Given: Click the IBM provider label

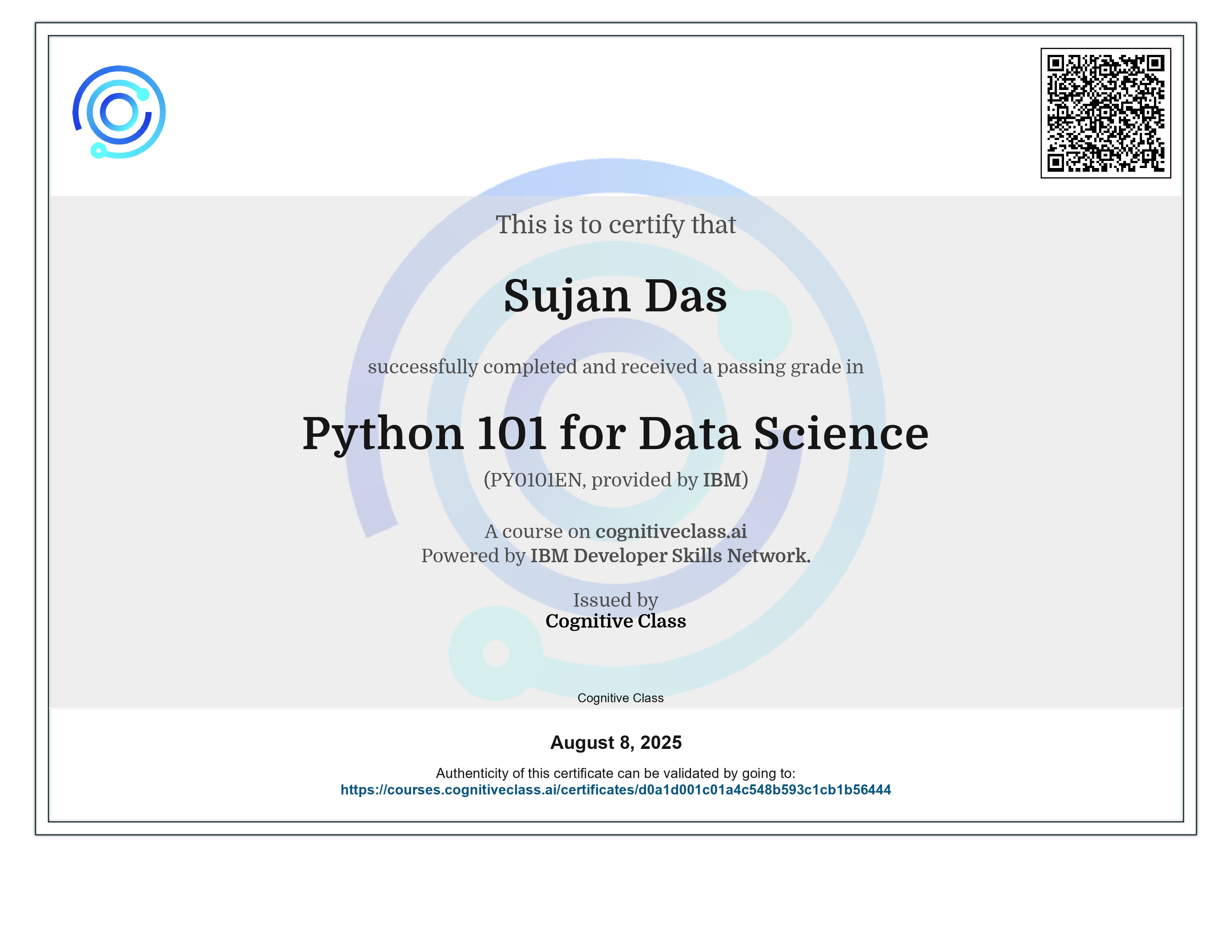Looking at the screenshot, I should point(723,480).
